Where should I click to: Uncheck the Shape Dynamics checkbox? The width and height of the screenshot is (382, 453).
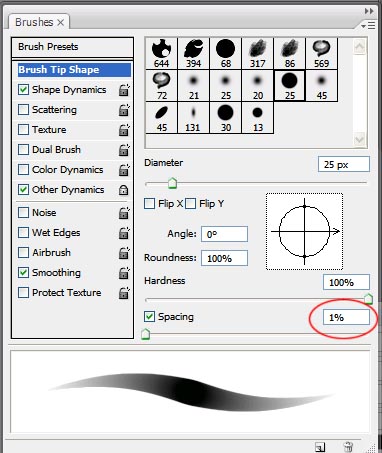pos(23,90)
